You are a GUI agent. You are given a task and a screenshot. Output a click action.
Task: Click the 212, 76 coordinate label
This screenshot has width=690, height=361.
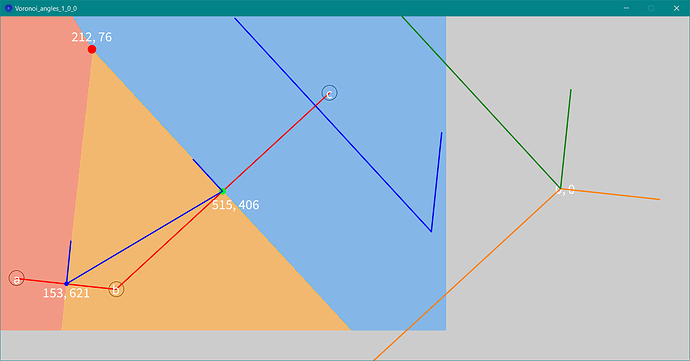coord(92,37)
